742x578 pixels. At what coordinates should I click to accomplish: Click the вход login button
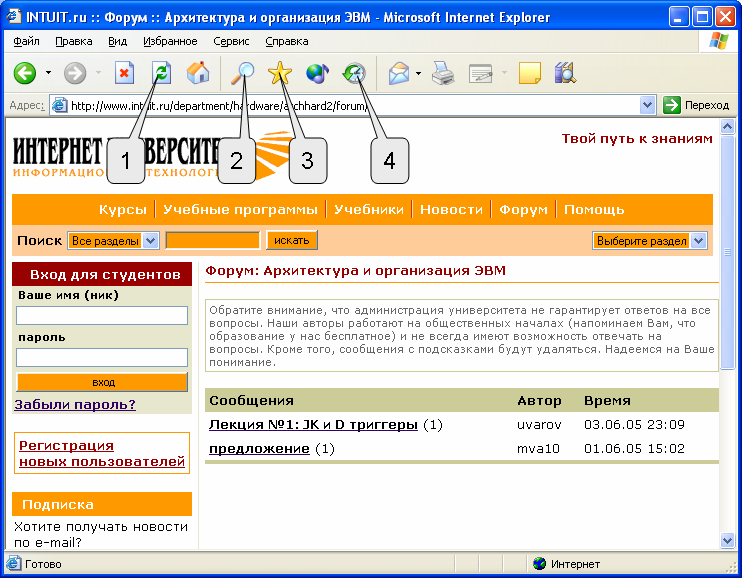pyautogui.click(x=102, y=382)
